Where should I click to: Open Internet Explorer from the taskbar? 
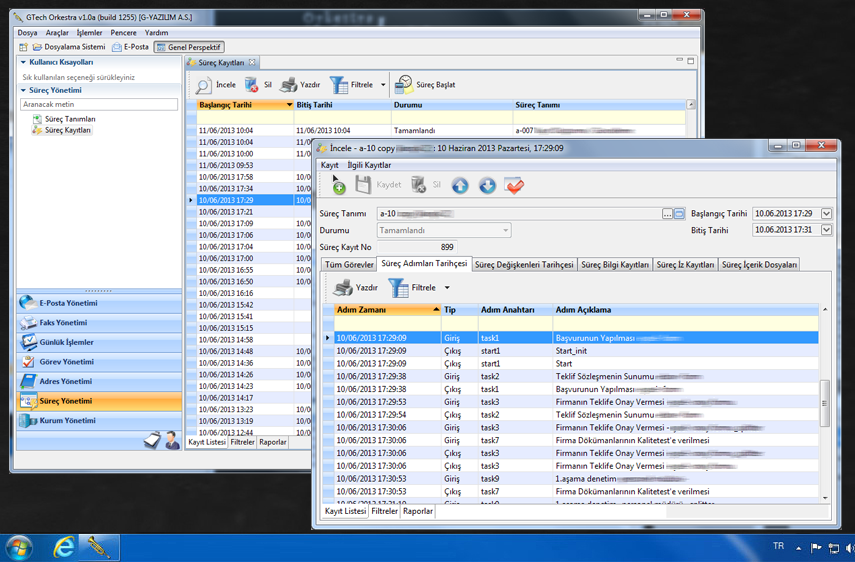(64, 547)
